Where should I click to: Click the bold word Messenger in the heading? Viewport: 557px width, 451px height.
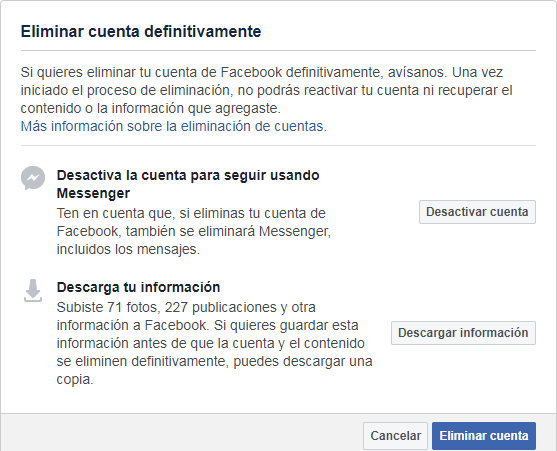pos(93,194)
